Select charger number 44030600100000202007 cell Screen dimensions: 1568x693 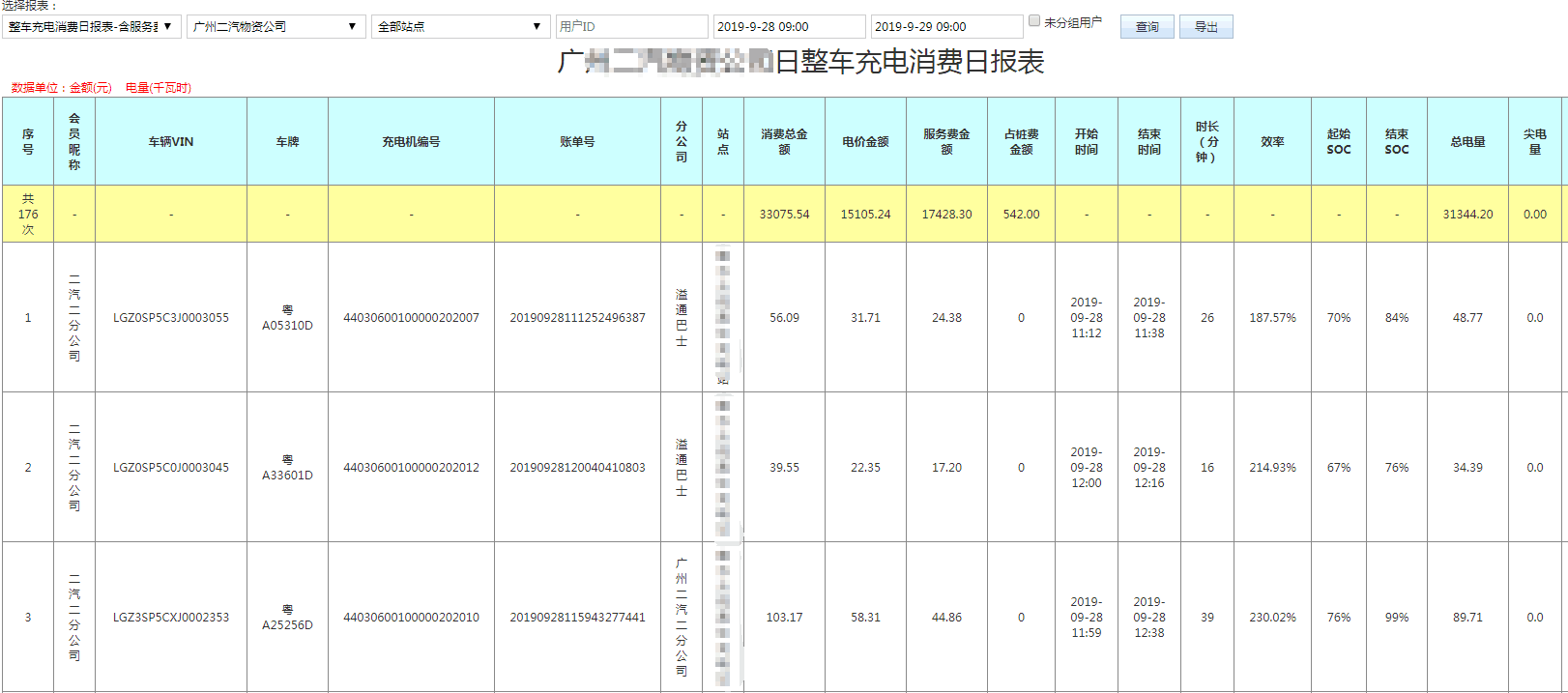[x=411, y=318]
